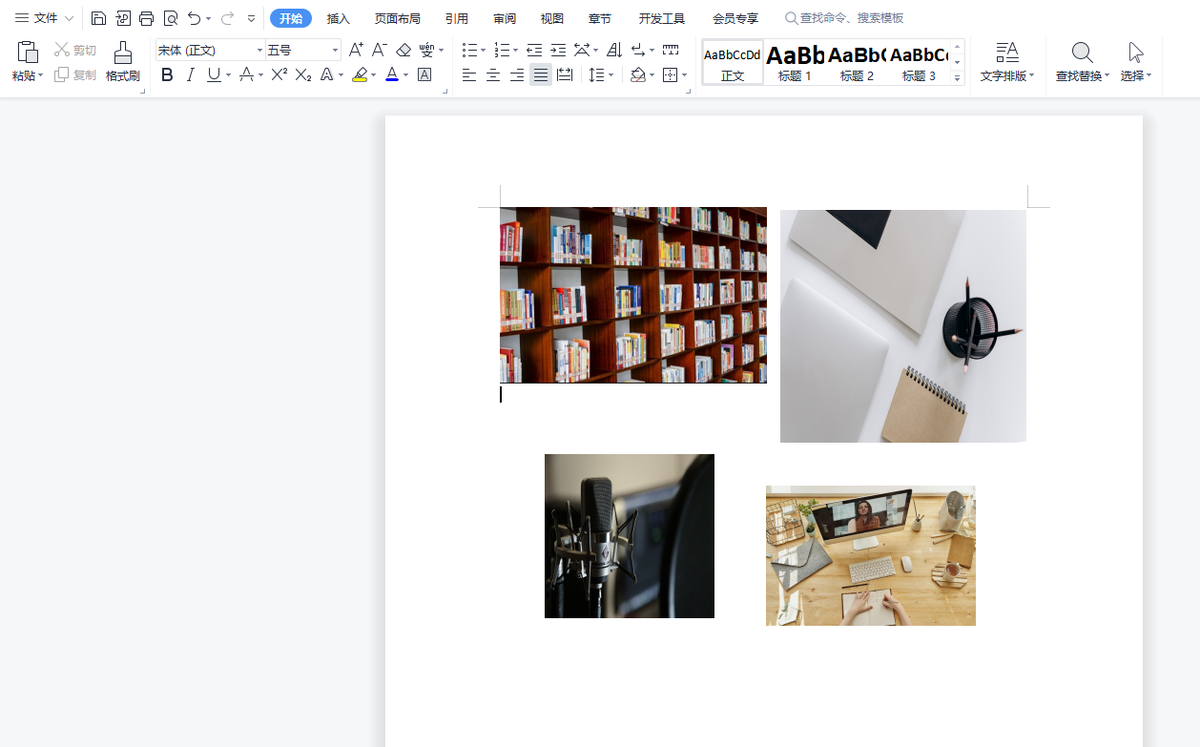Increase font size with A+ icon
Screen dimensions: 1200x747
(x=356, y=50)
